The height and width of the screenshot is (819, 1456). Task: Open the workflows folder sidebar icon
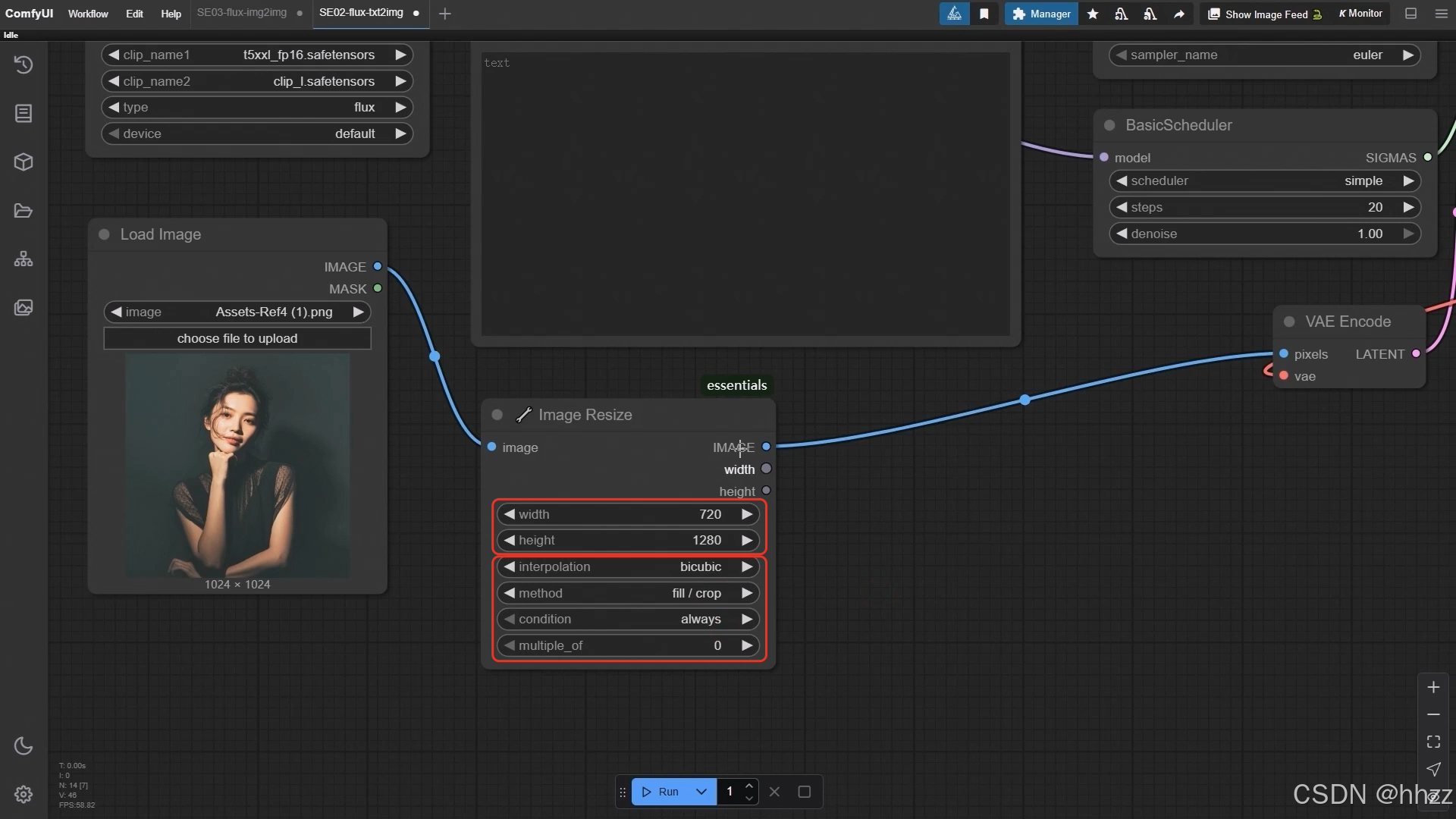(24, 210)
